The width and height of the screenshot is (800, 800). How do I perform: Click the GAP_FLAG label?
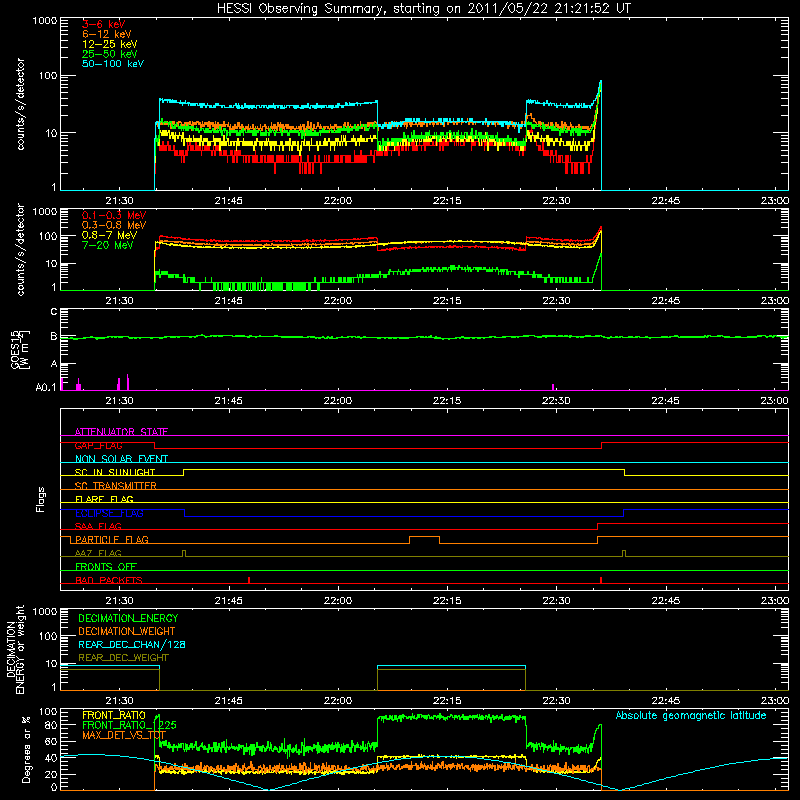click(98, 445)
